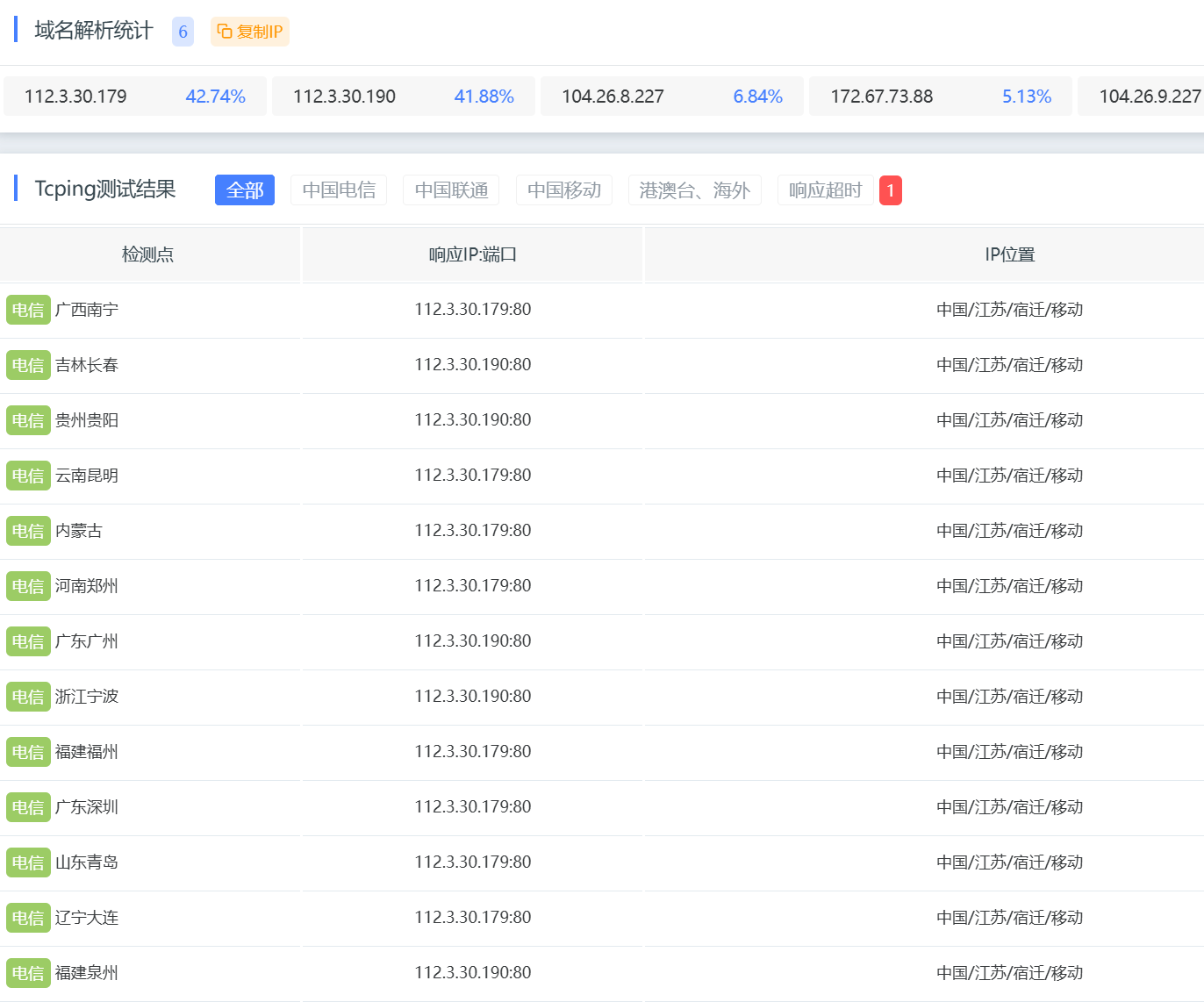Switch to the 中国电信 filter tab
The image size is (1204, 1002).
[x=339, y=190]
